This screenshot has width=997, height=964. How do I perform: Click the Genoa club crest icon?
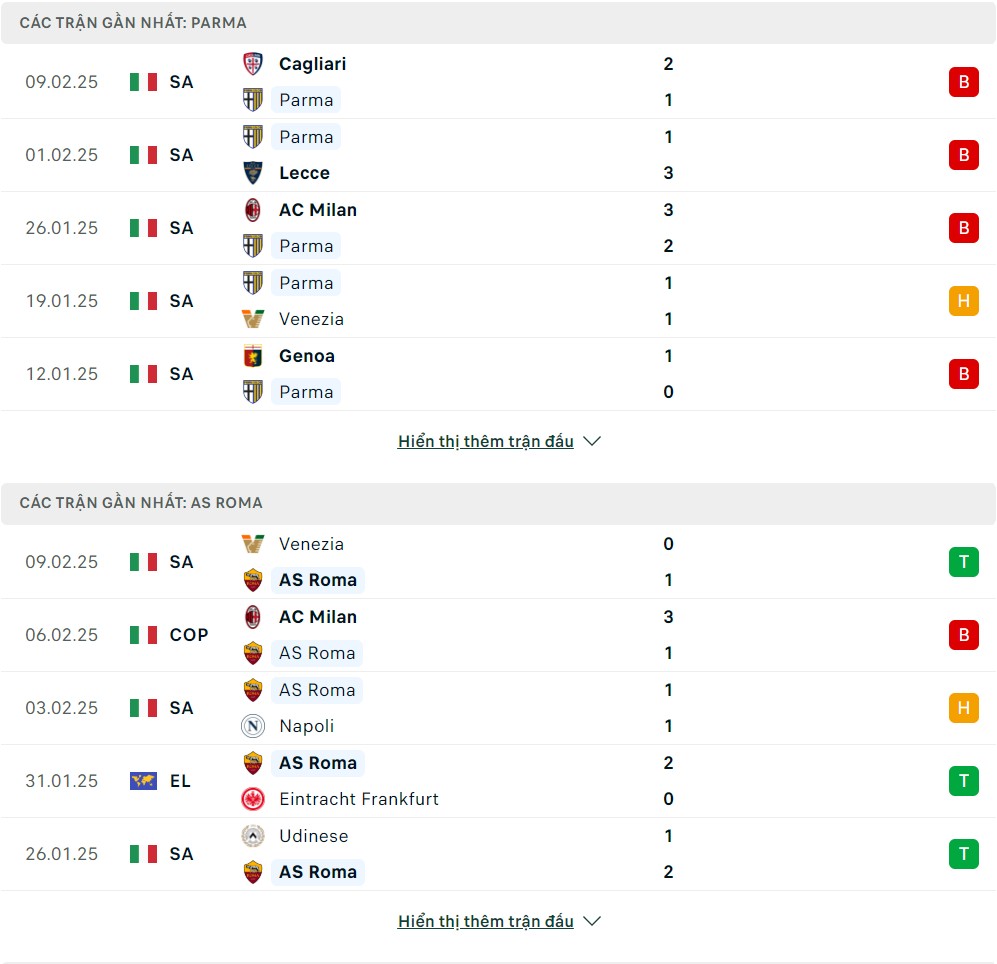pyautogui.click(x=252, y=356)
